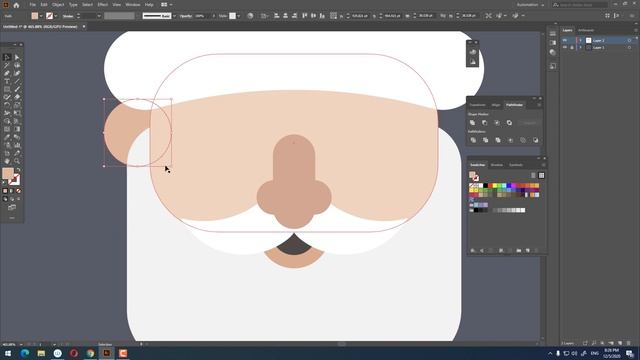640x360 pixels.
Task: Open the brush definition dropdown
Action: (x=174, y=16)
